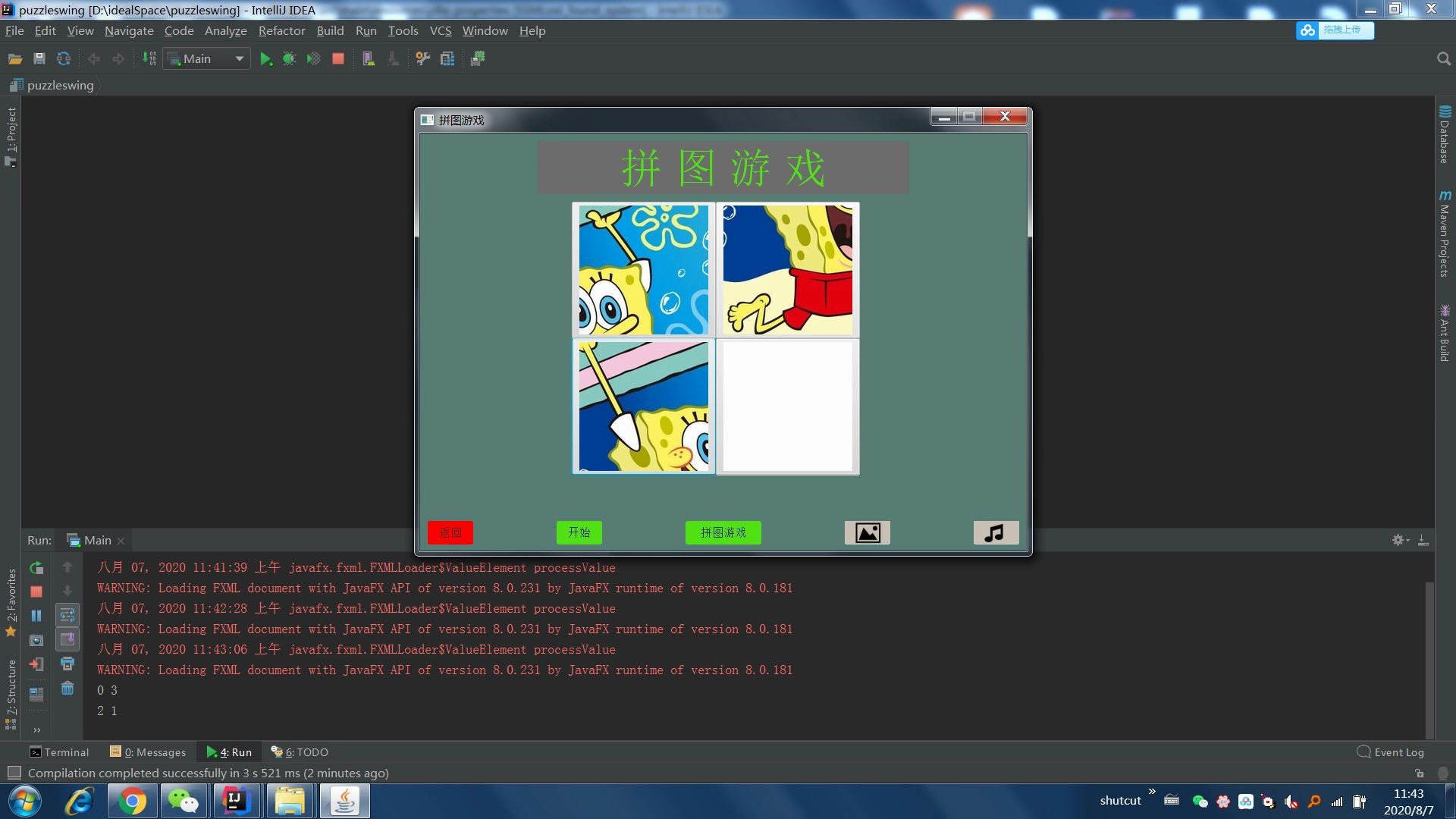Click the Baidu cloud upload button
The height and width of the screenshot is (819, 1456).
pos(1335,30)
